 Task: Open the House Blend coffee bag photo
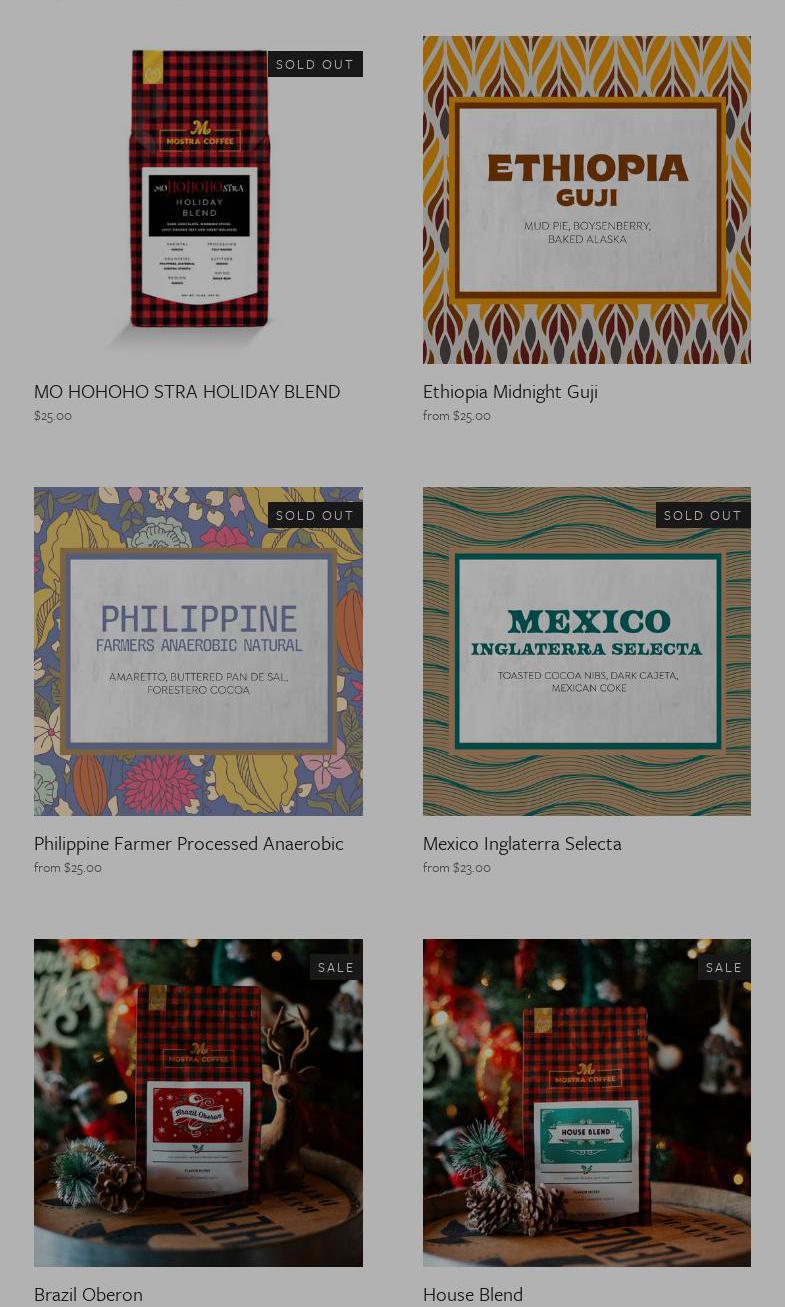tap(587, 1103)
